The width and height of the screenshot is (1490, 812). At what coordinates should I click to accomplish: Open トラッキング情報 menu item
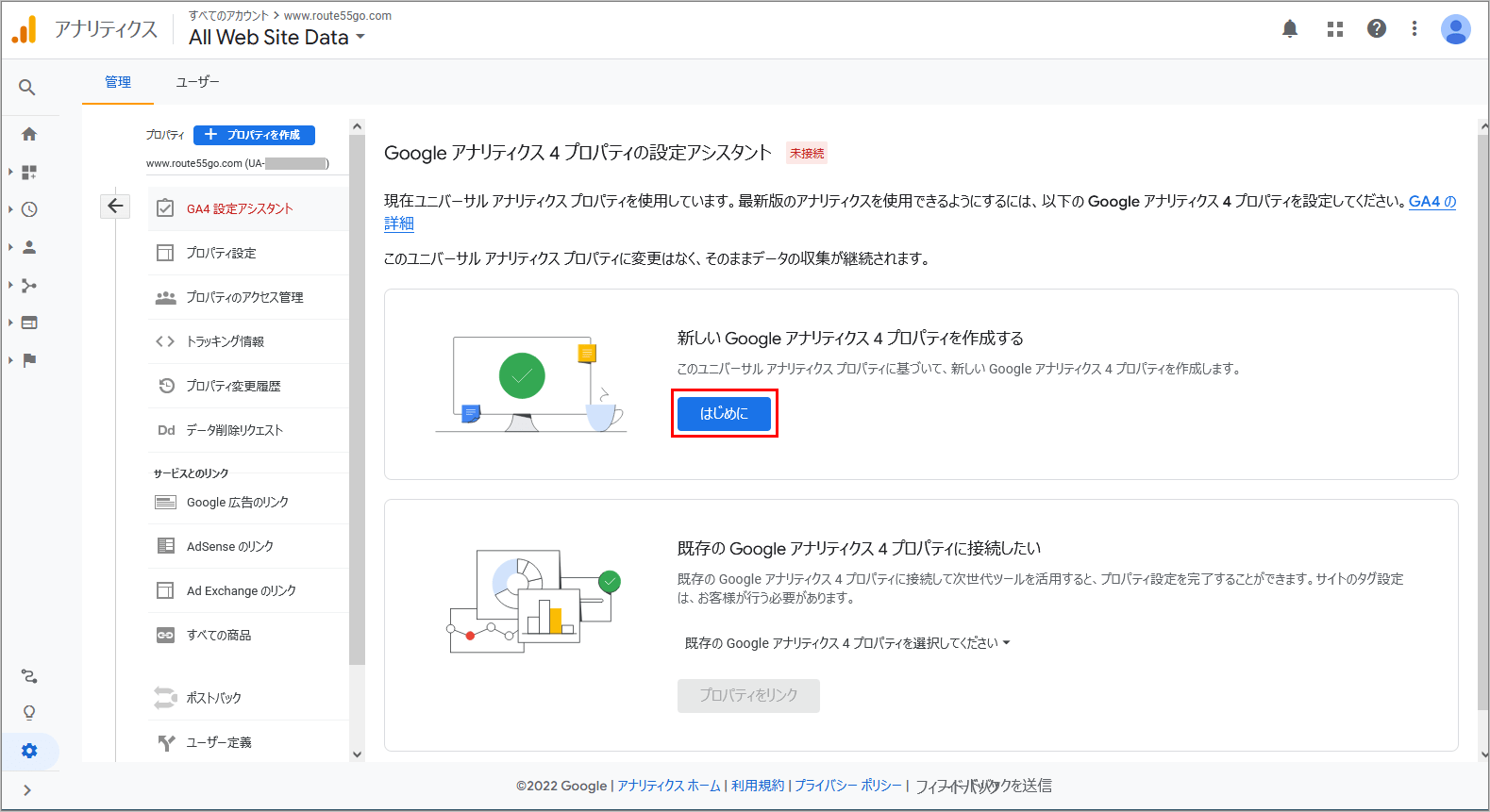(248, 341)
